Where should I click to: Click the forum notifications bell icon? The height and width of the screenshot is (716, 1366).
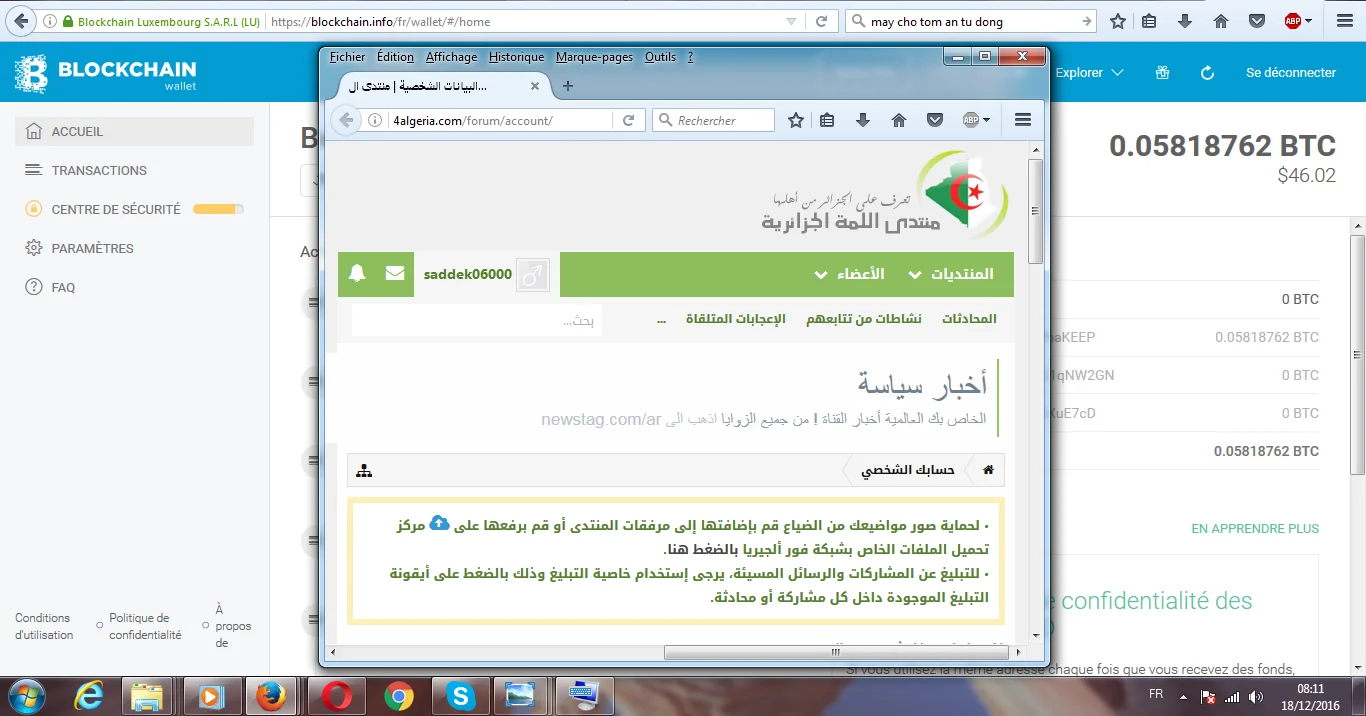pyautogui.click(x=357, y=274)
